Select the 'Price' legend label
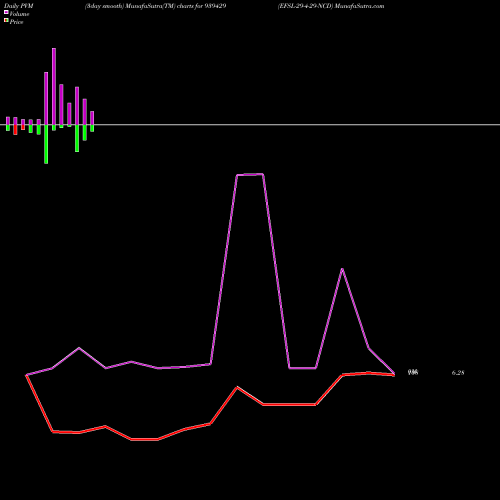 16,22
